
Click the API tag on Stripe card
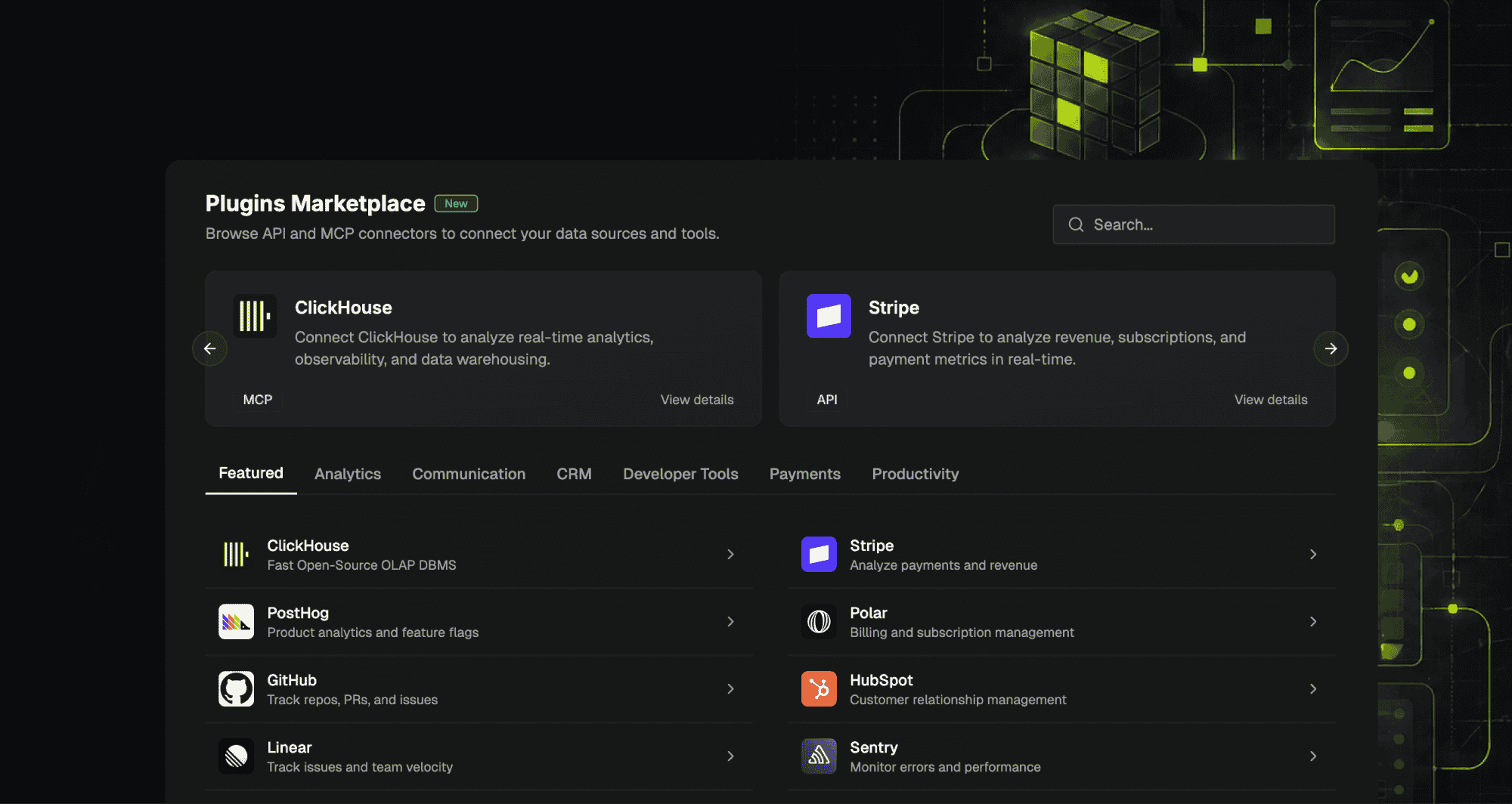click(x=827, y=400)
